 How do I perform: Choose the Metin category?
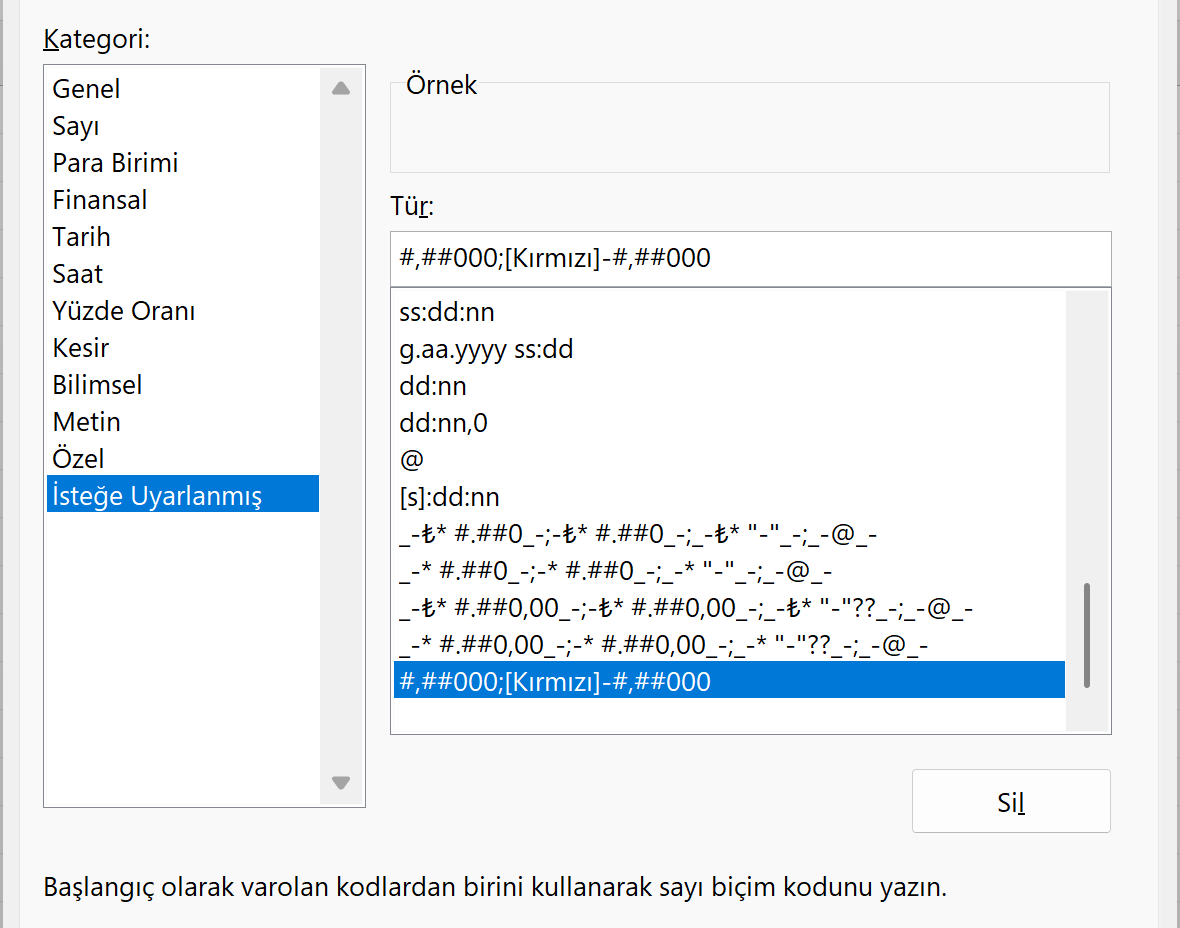87,422
